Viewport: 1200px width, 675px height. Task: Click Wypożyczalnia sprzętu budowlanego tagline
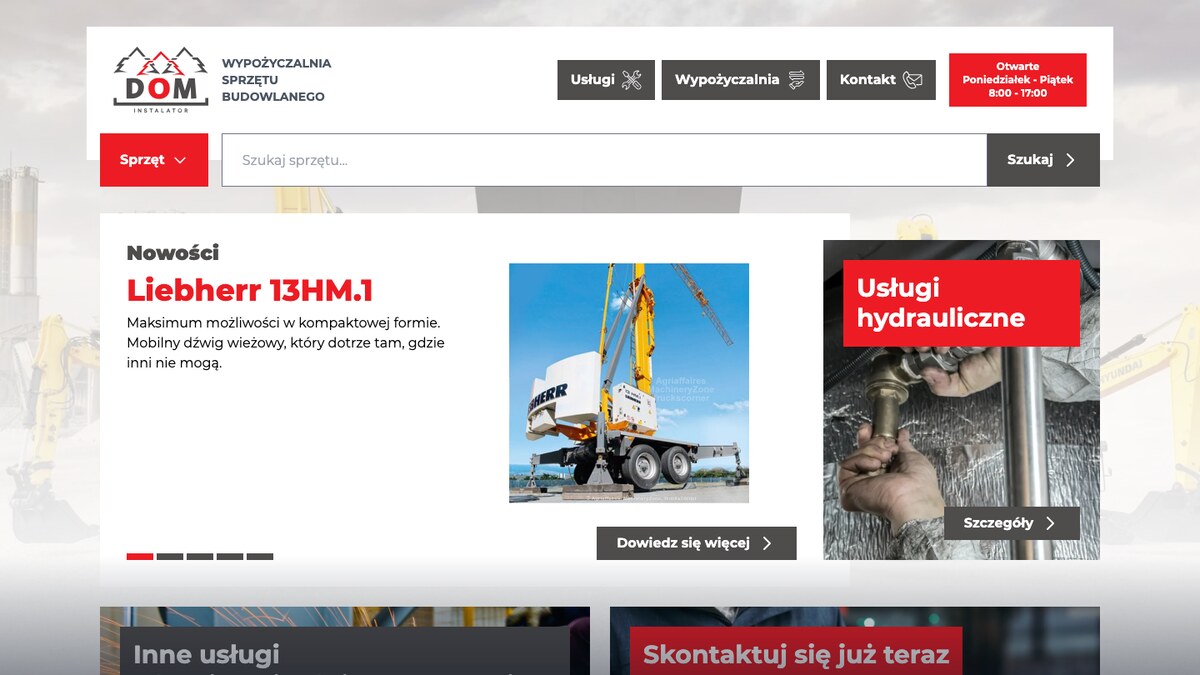point(276,80)
